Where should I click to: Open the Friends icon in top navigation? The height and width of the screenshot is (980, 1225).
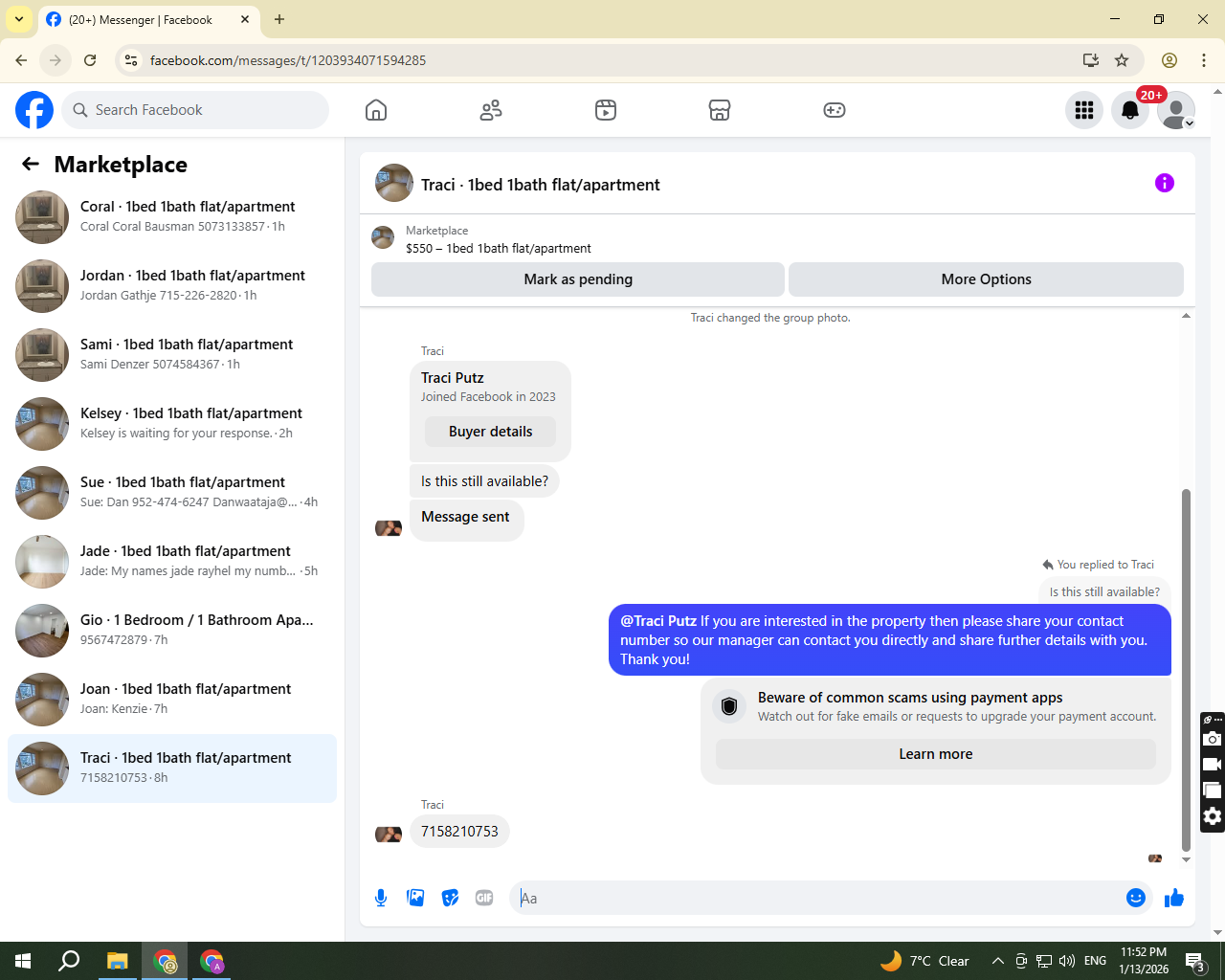coord(491,110)
